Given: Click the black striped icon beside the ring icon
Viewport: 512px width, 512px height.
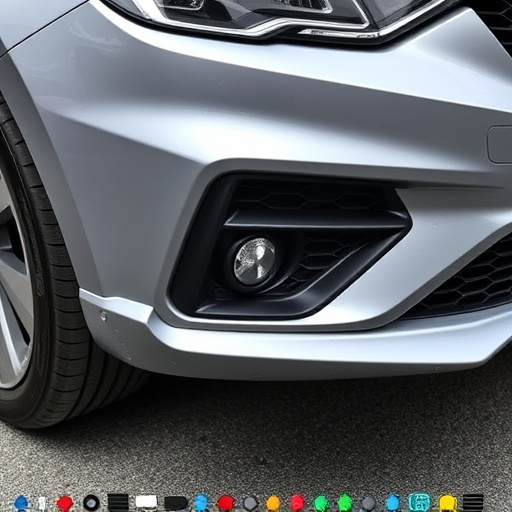Looking at the screenshot, I should coord(118,502).
